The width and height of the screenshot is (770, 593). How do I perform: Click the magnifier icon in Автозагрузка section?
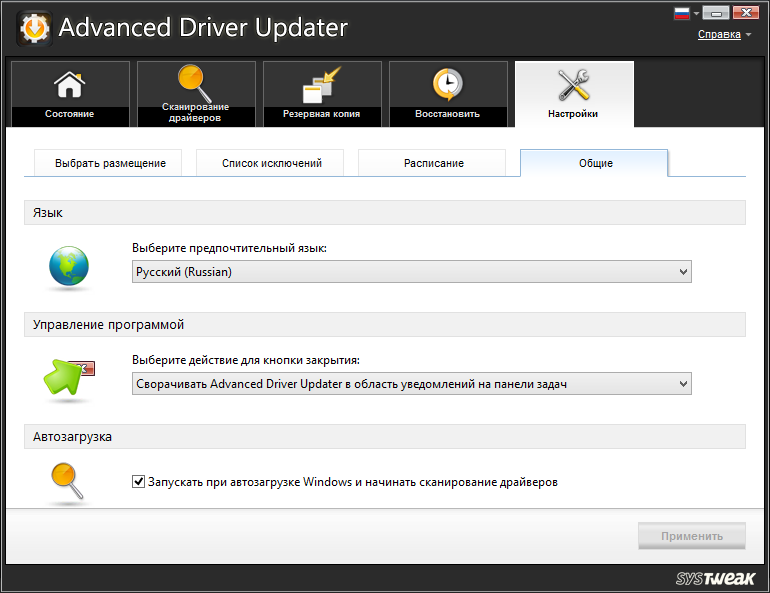click(67, 482)
